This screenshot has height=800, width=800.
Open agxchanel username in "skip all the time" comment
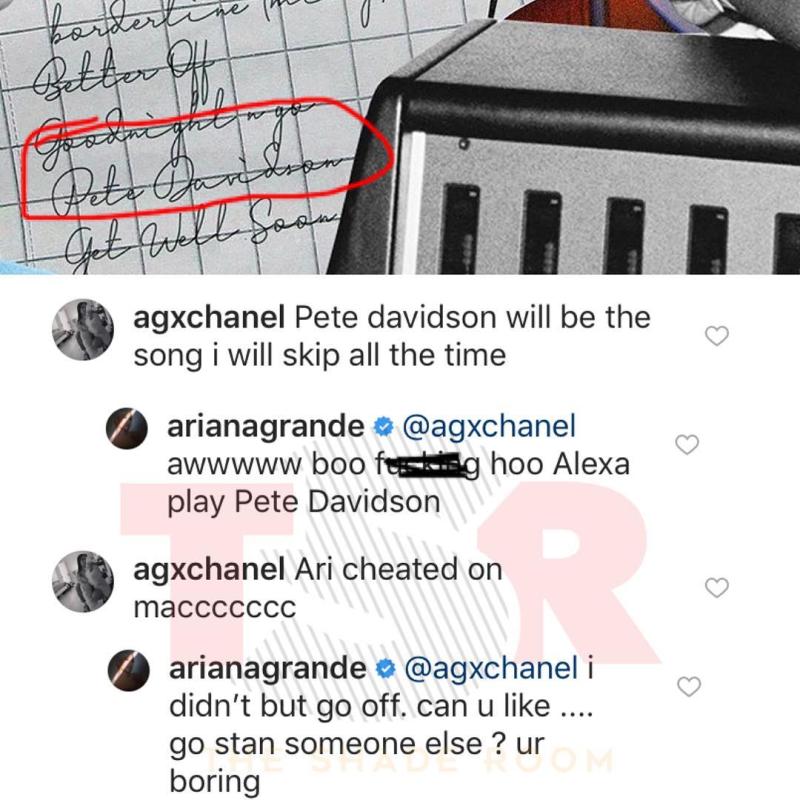[x=209, y=318]
